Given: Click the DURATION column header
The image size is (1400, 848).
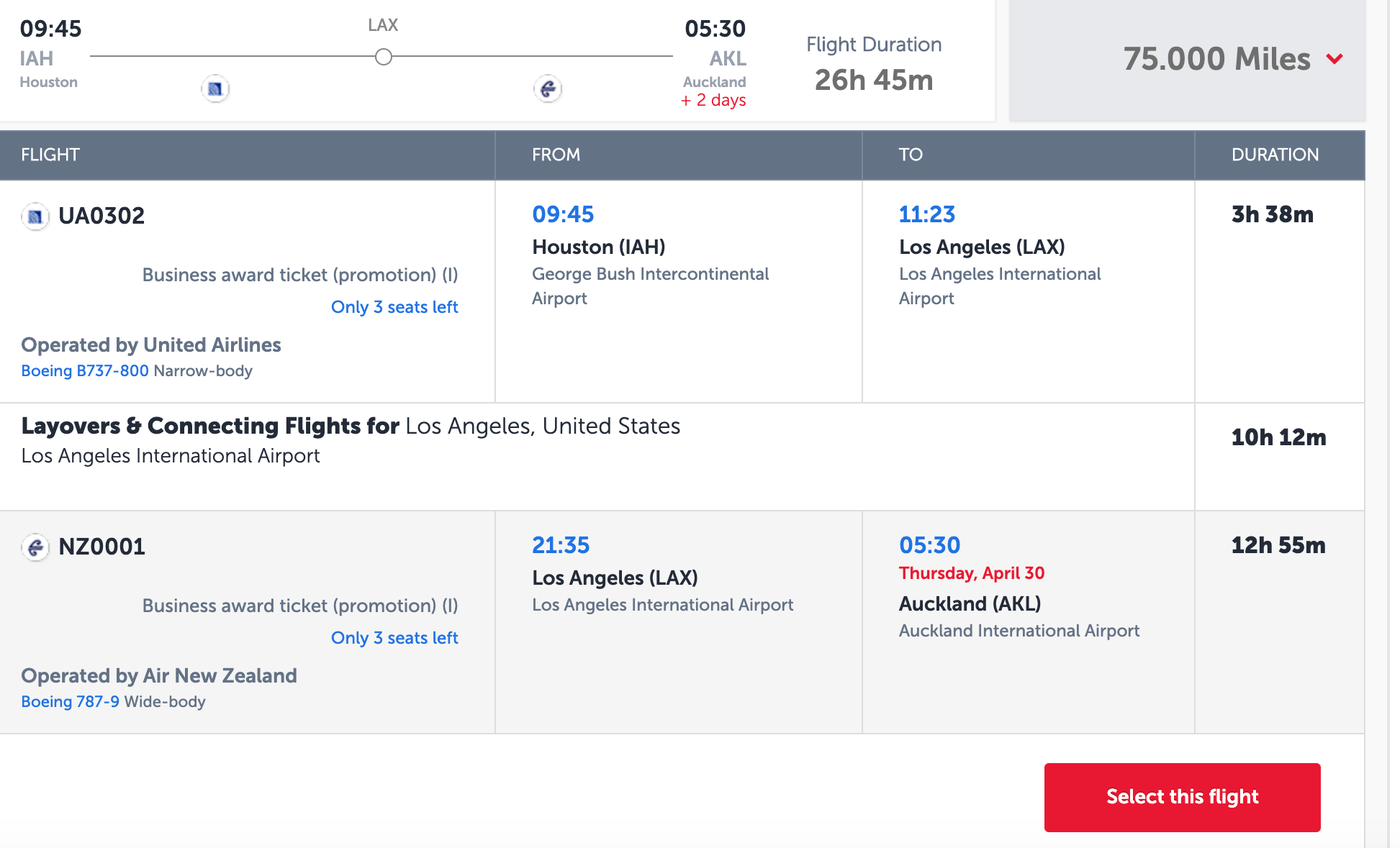Looking at the screenshot, I should (x=1275, y=155).
